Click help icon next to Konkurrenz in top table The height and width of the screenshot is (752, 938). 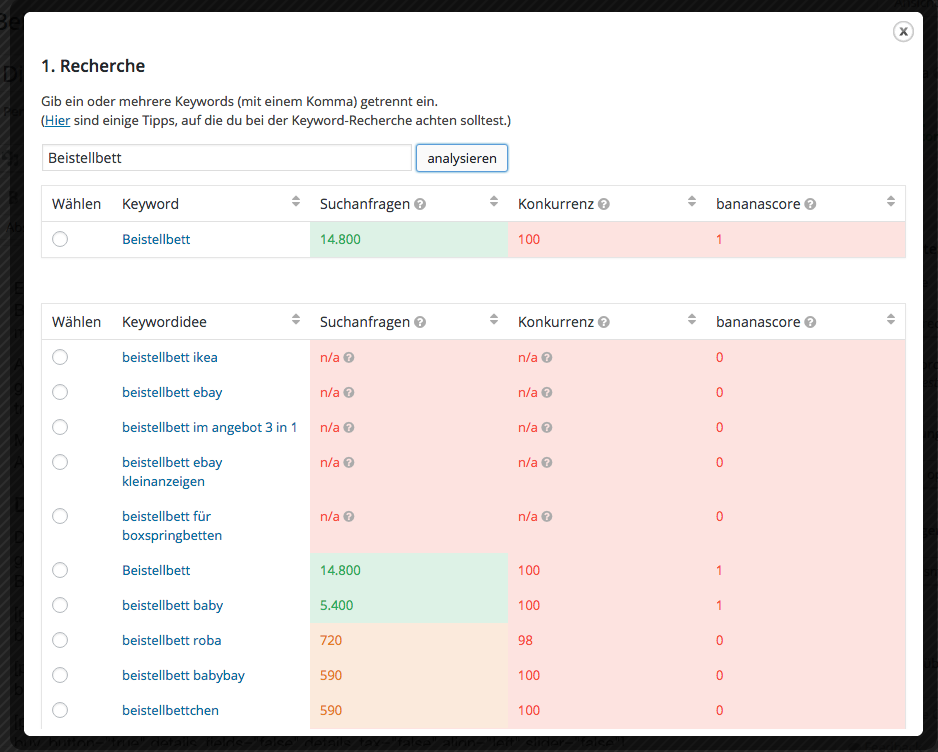tap(604, 204)
